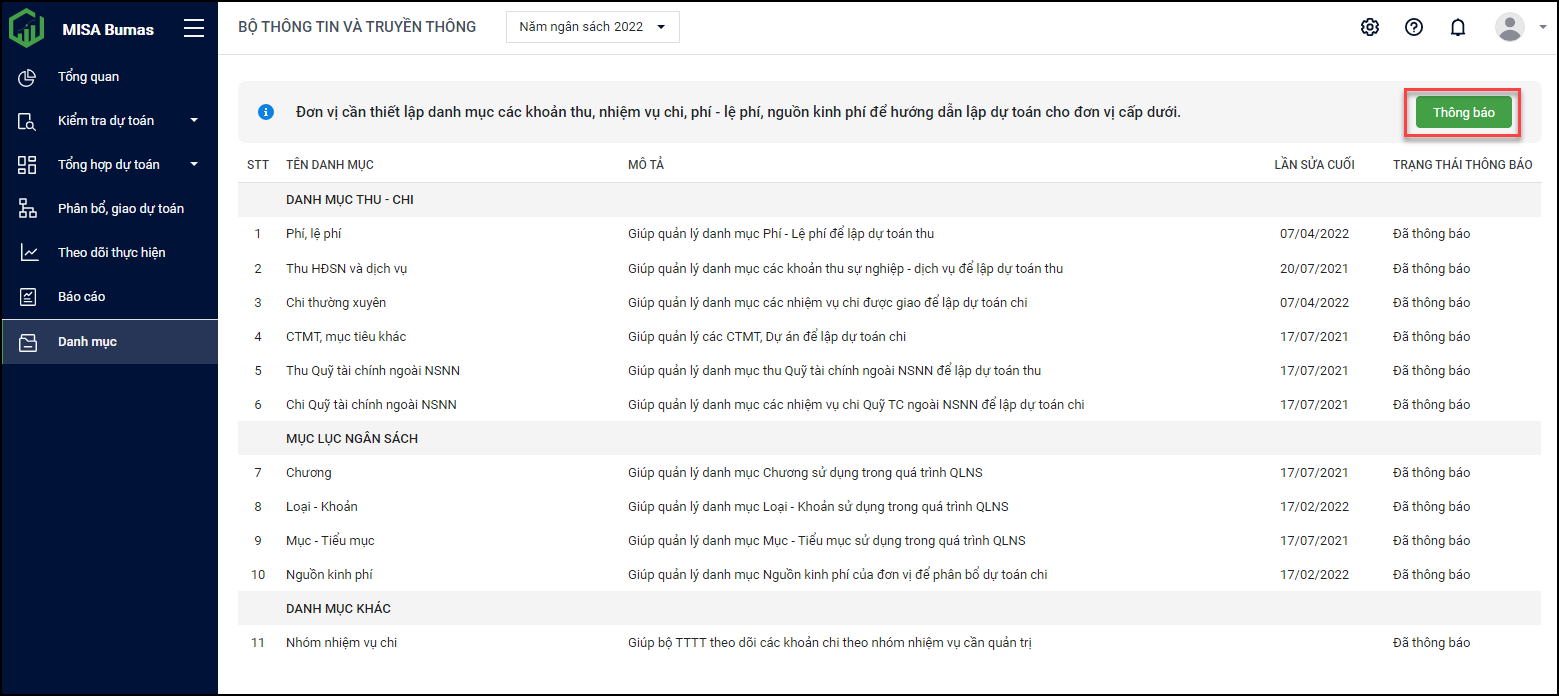Go to Phân bổ, giao dự toán menu
The width and height of the screenshot is (1559, 696).
(120, 209)
